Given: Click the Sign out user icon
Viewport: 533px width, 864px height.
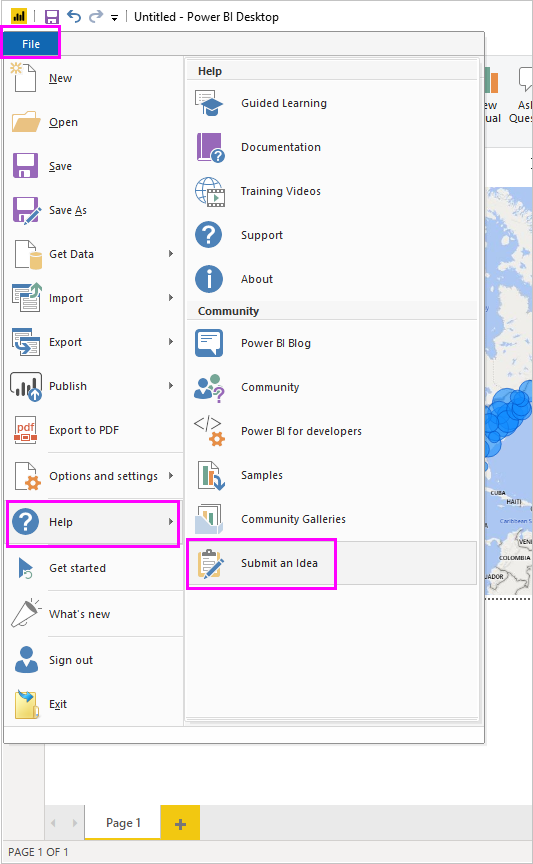Looking at the screenshot, I should (26, 660).
